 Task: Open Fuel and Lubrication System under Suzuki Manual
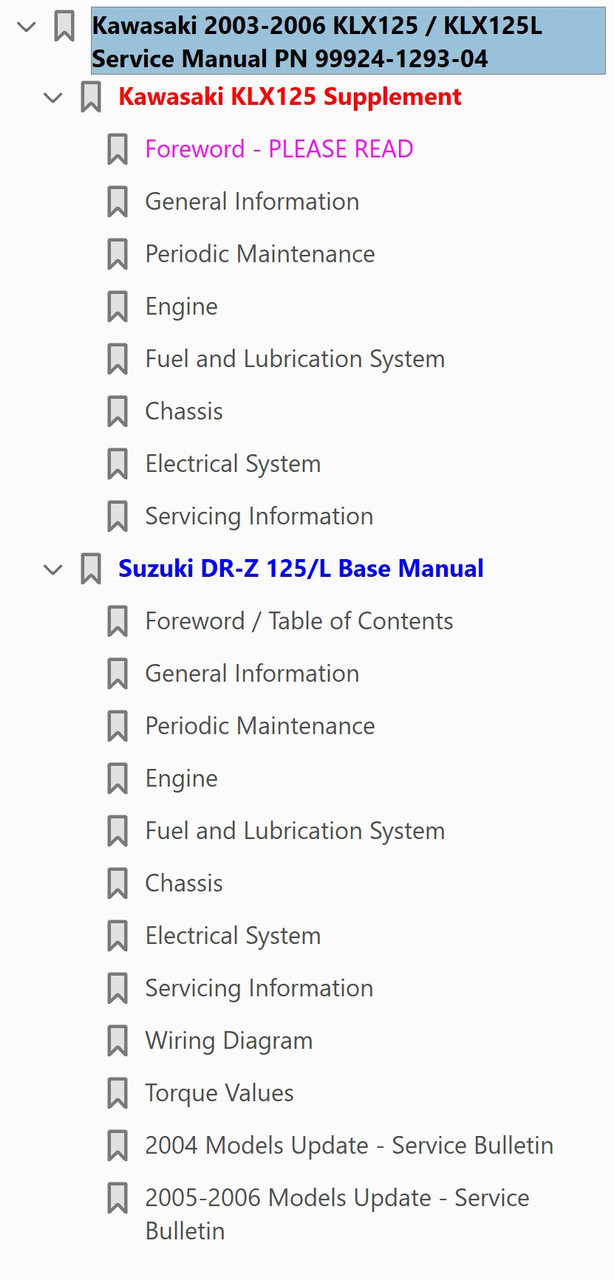(x=295, y=831)
